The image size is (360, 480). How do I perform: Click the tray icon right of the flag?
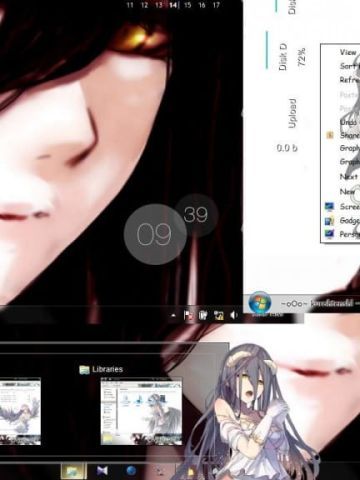click(203, 315)
